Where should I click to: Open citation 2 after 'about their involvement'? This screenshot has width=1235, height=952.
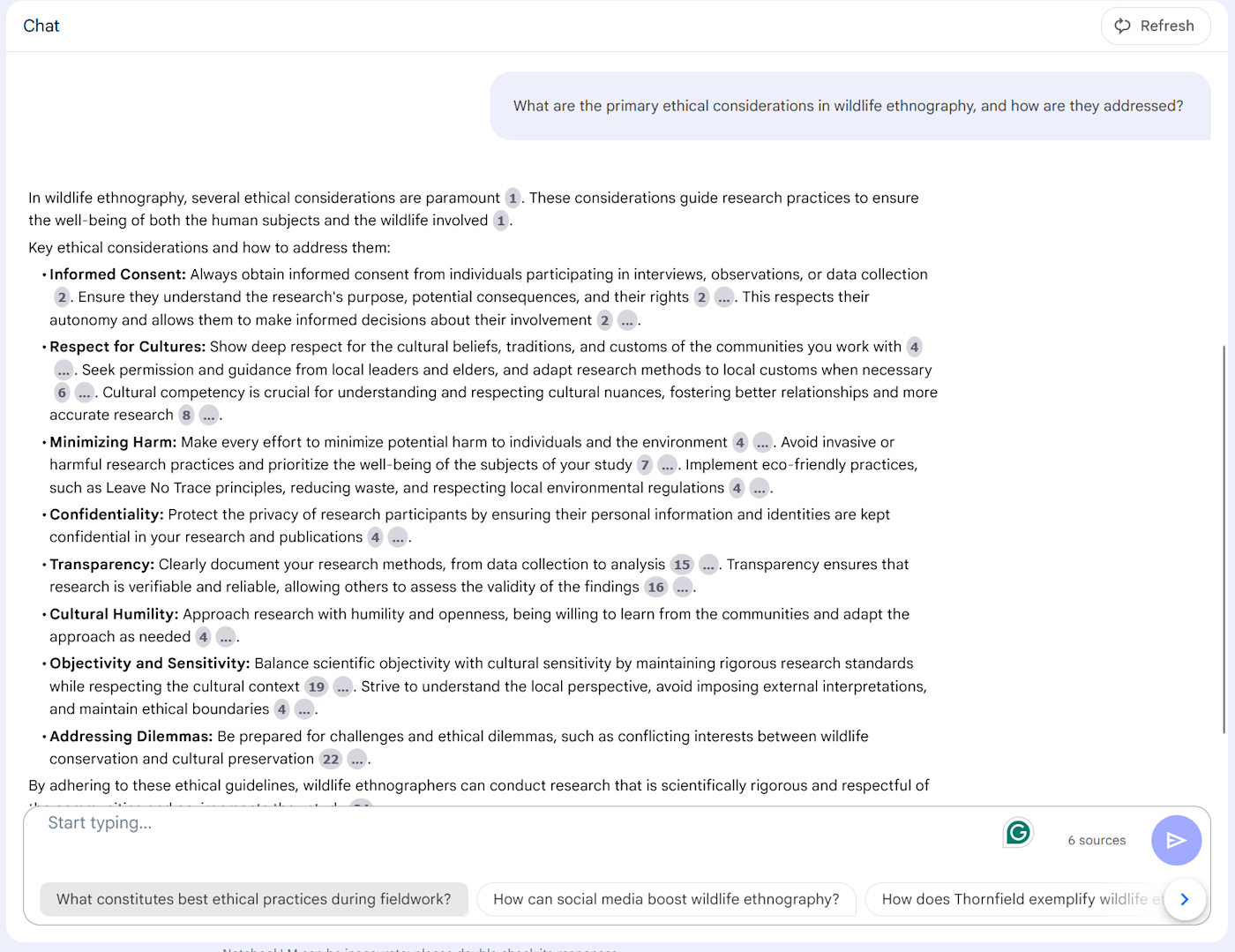pyautogui.click(x=604, y=319)
